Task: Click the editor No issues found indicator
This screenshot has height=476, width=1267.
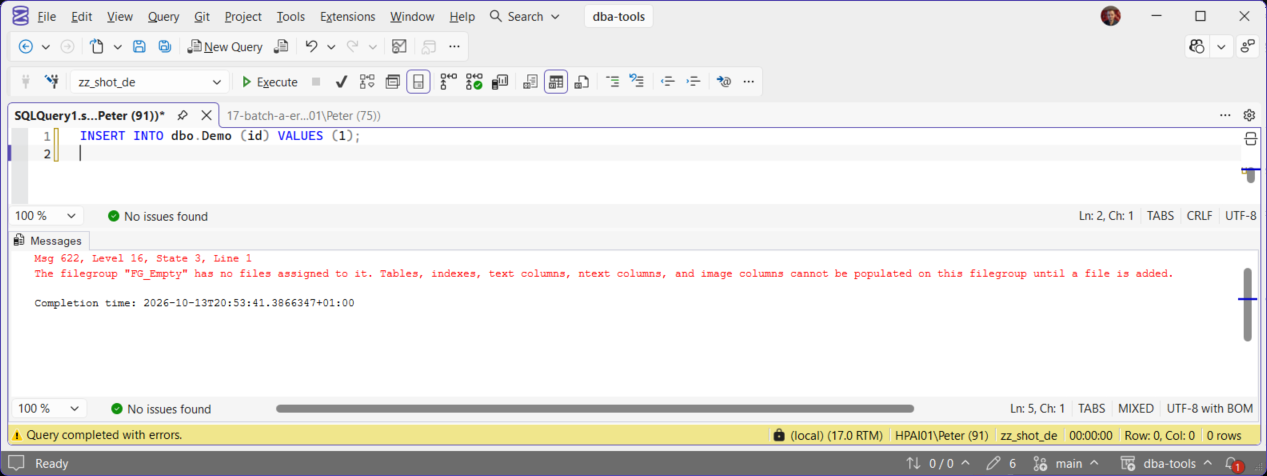Action: [158, 216]
